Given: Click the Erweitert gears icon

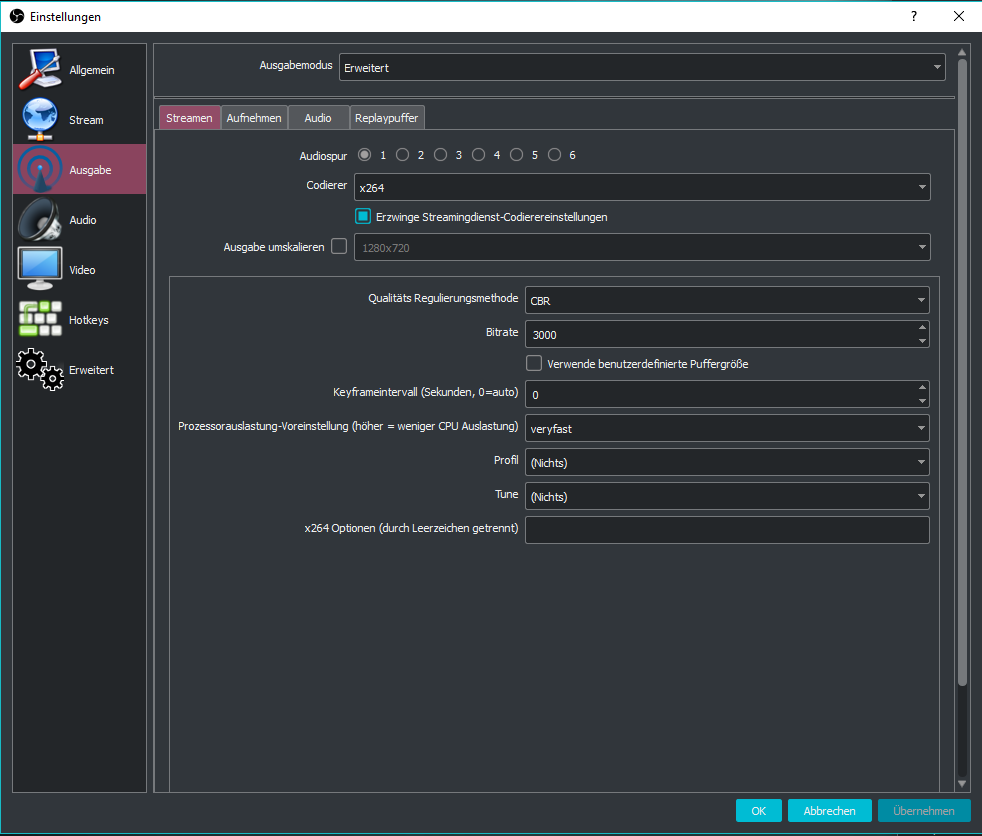Looking at the screenshot, I should click(x=40, y=369).
